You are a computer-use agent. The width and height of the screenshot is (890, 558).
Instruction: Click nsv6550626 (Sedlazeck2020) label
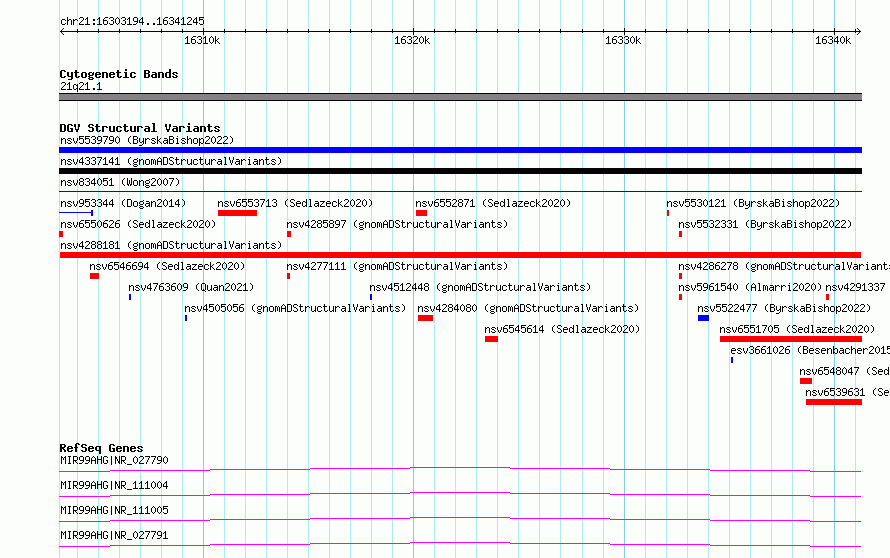(138, 224)
